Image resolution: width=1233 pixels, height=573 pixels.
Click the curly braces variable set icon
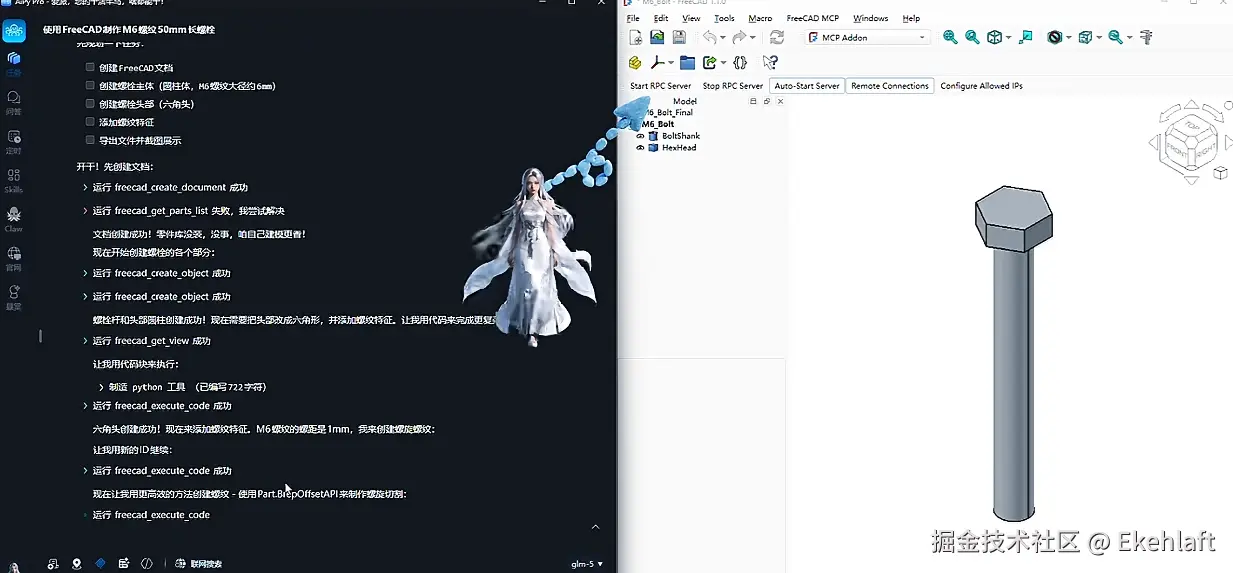pos(740,62)
